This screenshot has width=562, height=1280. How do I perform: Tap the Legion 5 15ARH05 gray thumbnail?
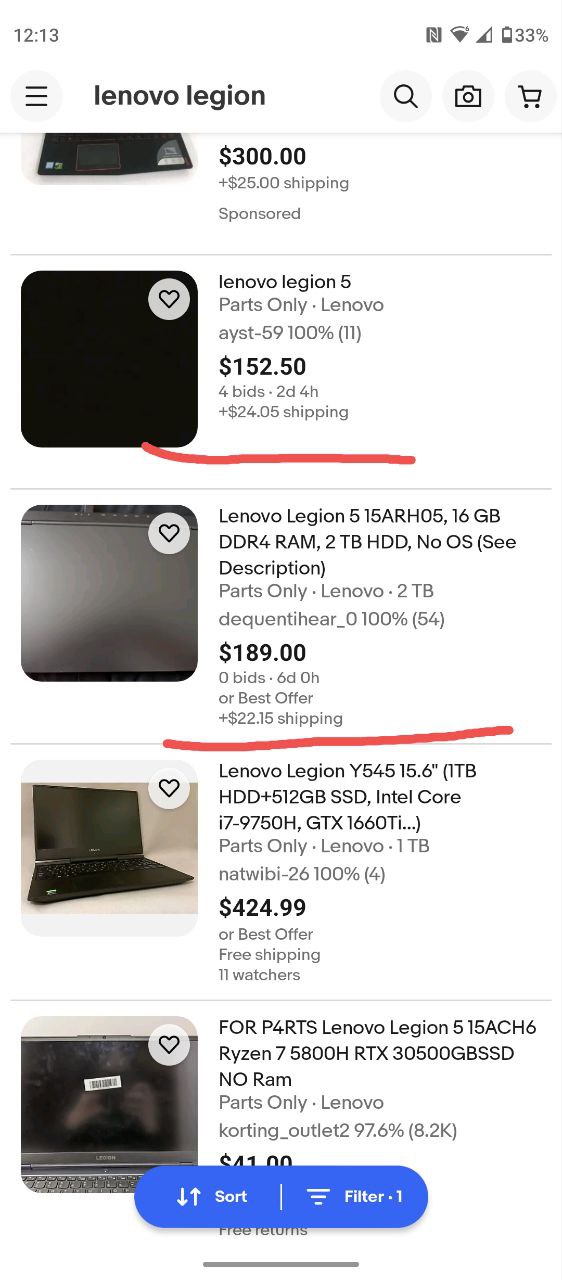pos(109,593)
